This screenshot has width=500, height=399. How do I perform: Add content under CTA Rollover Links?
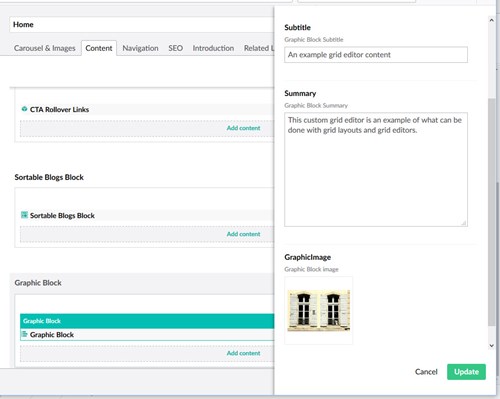[243, 128]
